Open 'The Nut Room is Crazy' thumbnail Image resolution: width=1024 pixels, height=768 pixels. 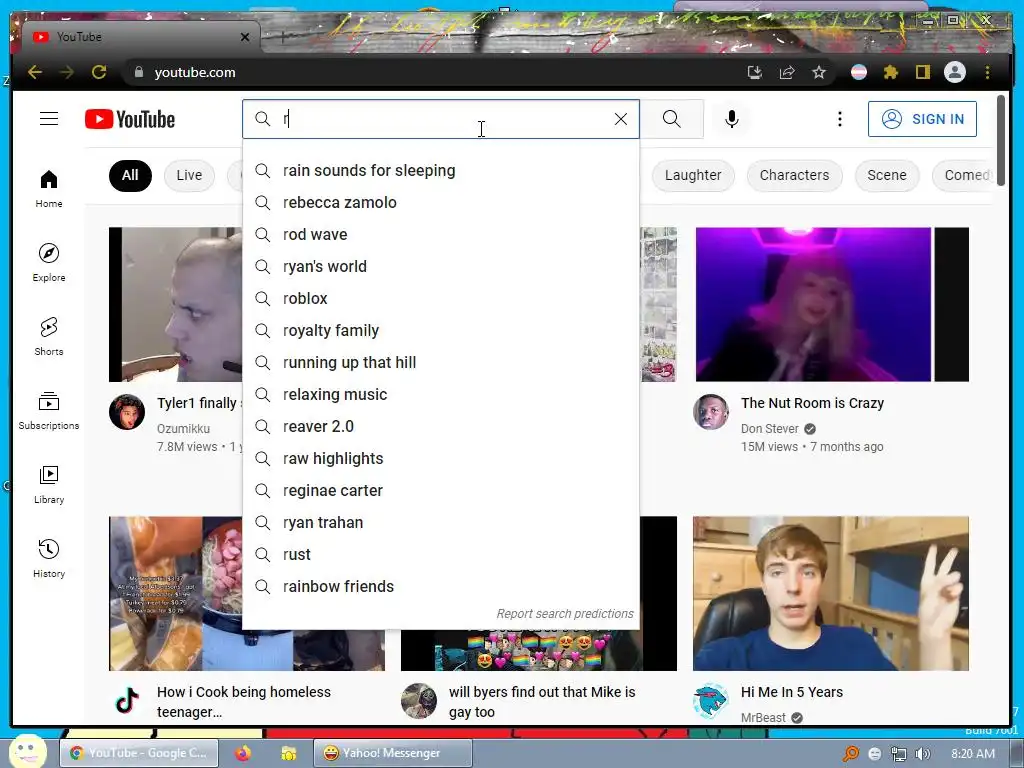[832, 304]
